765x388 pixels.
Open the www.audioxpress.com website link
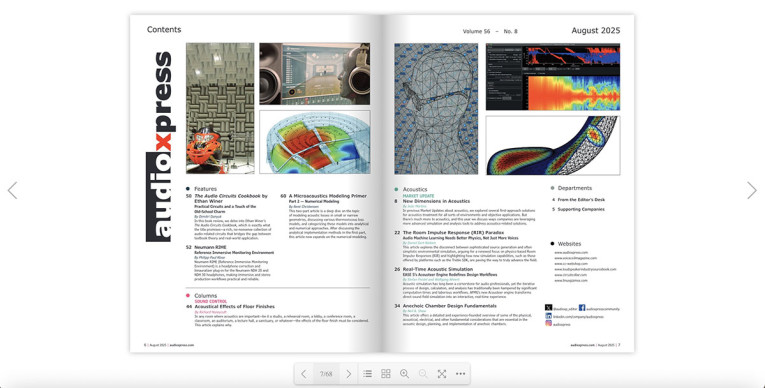(x=571, y=253)
